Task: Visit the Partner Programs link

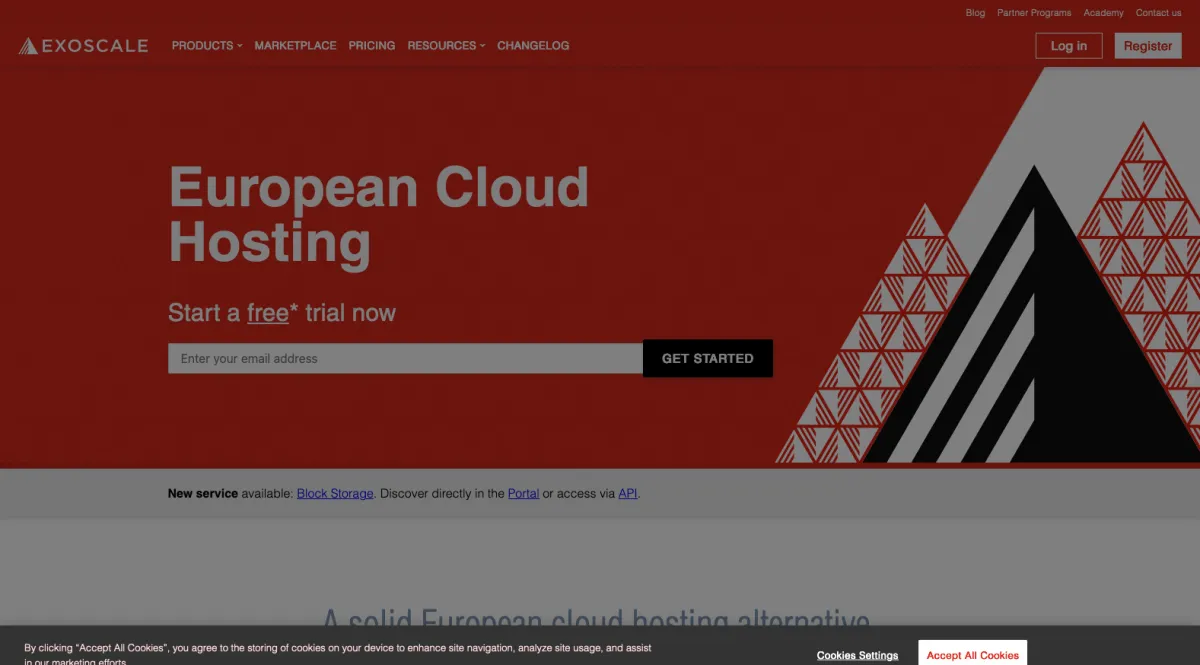Action: click(1034, 13)
